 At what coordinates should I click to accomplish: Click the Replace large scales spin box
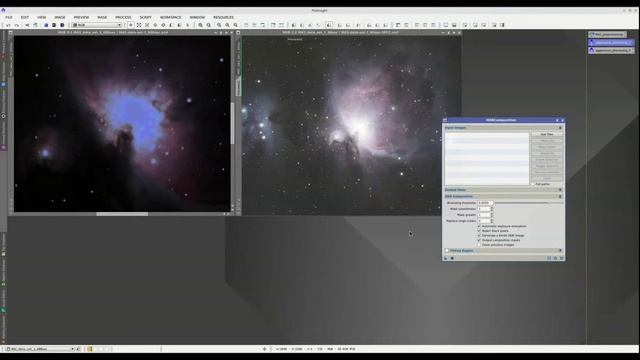tap(485, 221)
